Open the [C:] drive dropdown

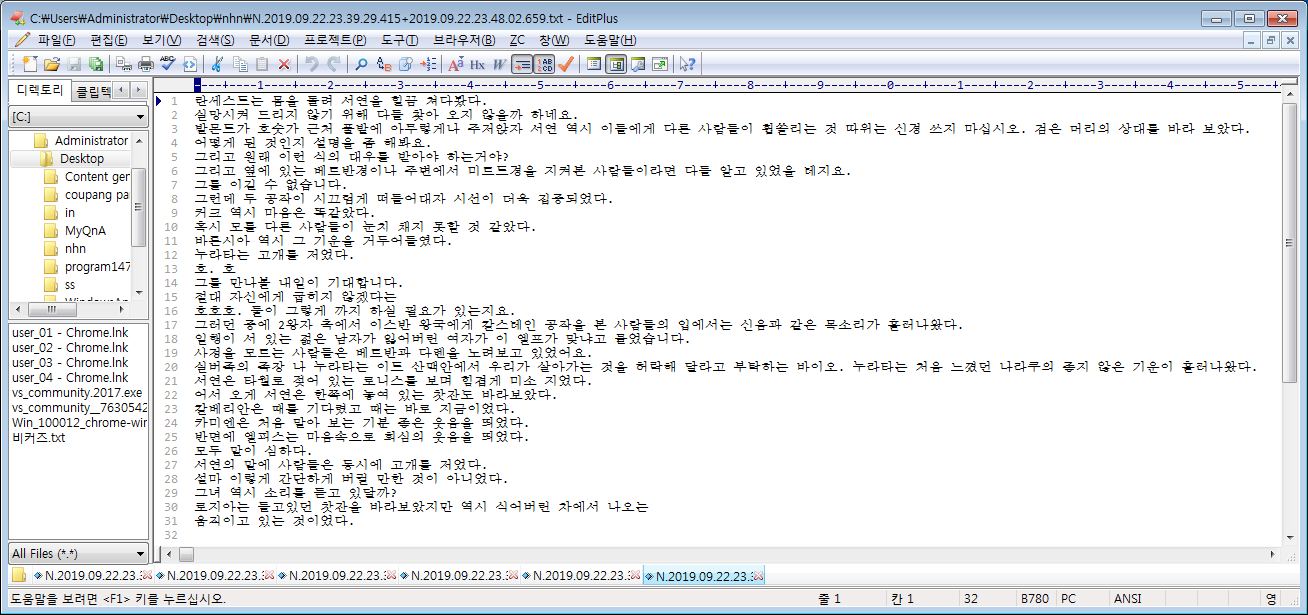click(77, 118)
